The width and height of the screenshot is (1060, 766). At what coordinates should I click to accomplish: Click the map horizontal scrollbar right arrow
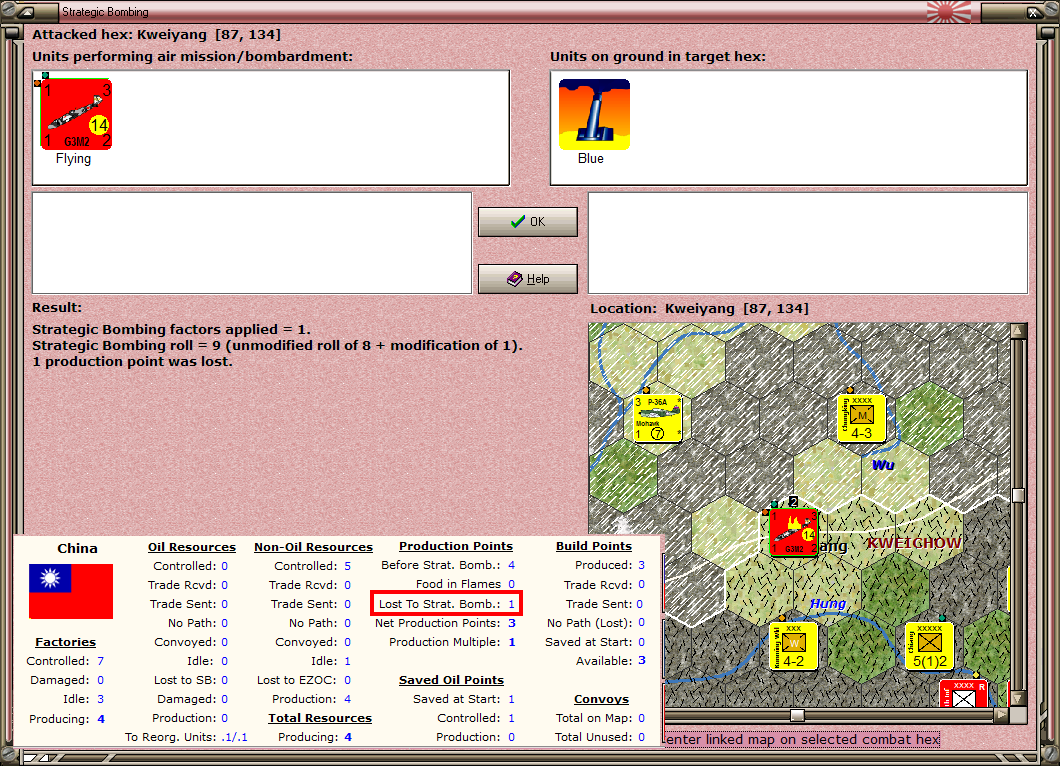[1002, 715]
